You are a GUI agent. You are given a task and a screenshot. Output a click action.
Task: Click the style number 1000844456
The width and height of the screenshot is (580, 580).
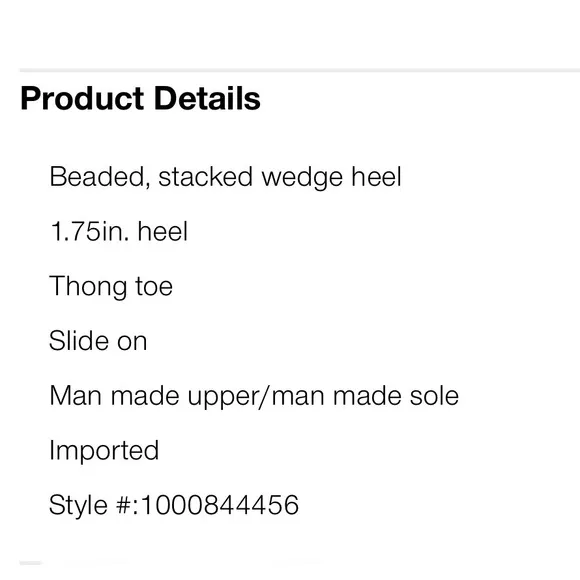pyautogui.click(x=220, y=505)
